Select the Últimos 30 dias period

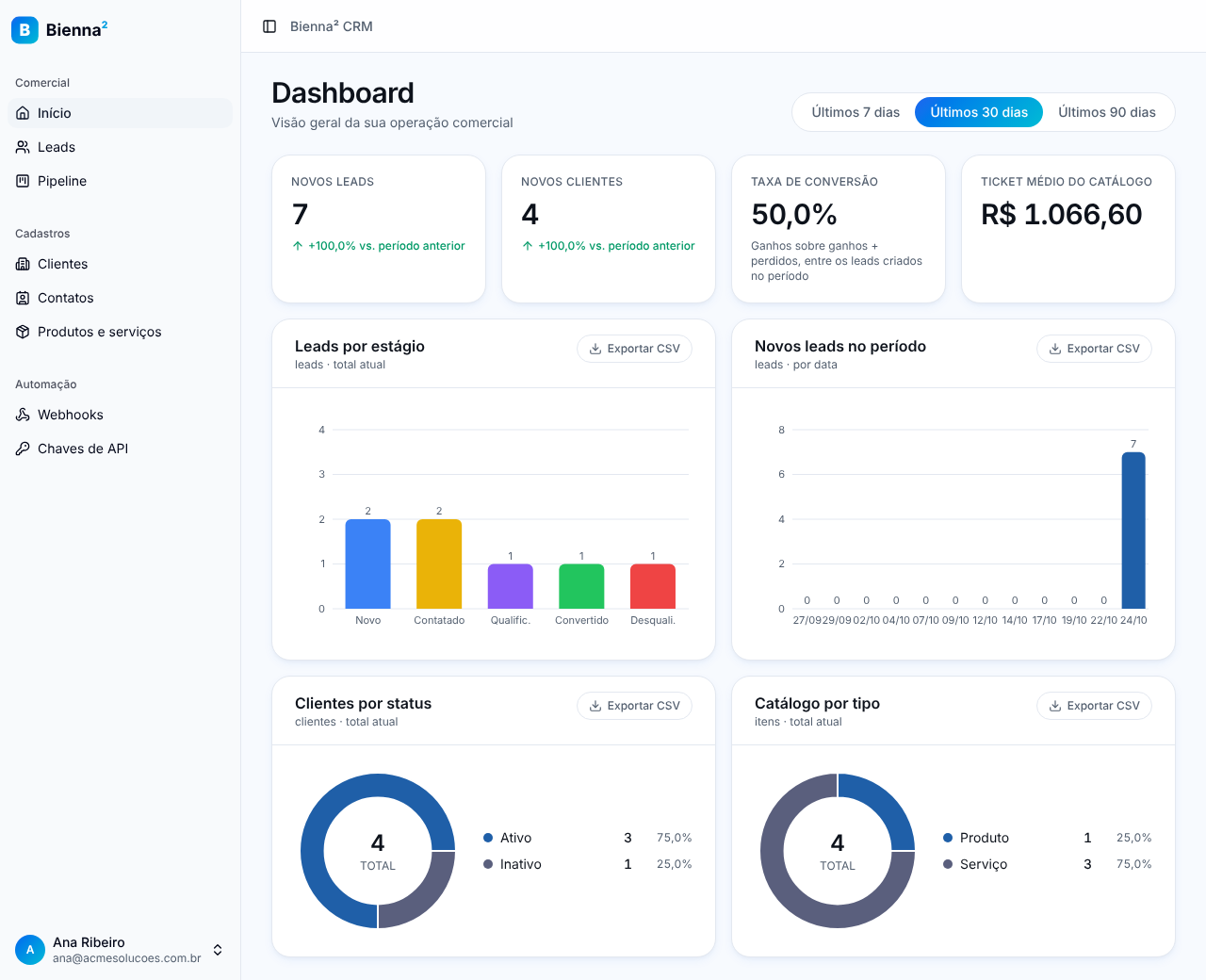[x=979, y=112]
